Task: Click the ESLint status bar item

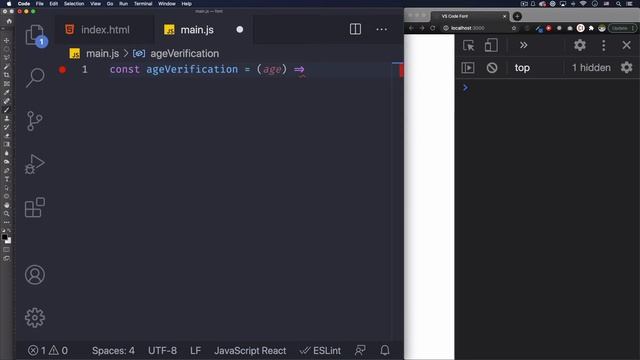Action: [320, 351]
